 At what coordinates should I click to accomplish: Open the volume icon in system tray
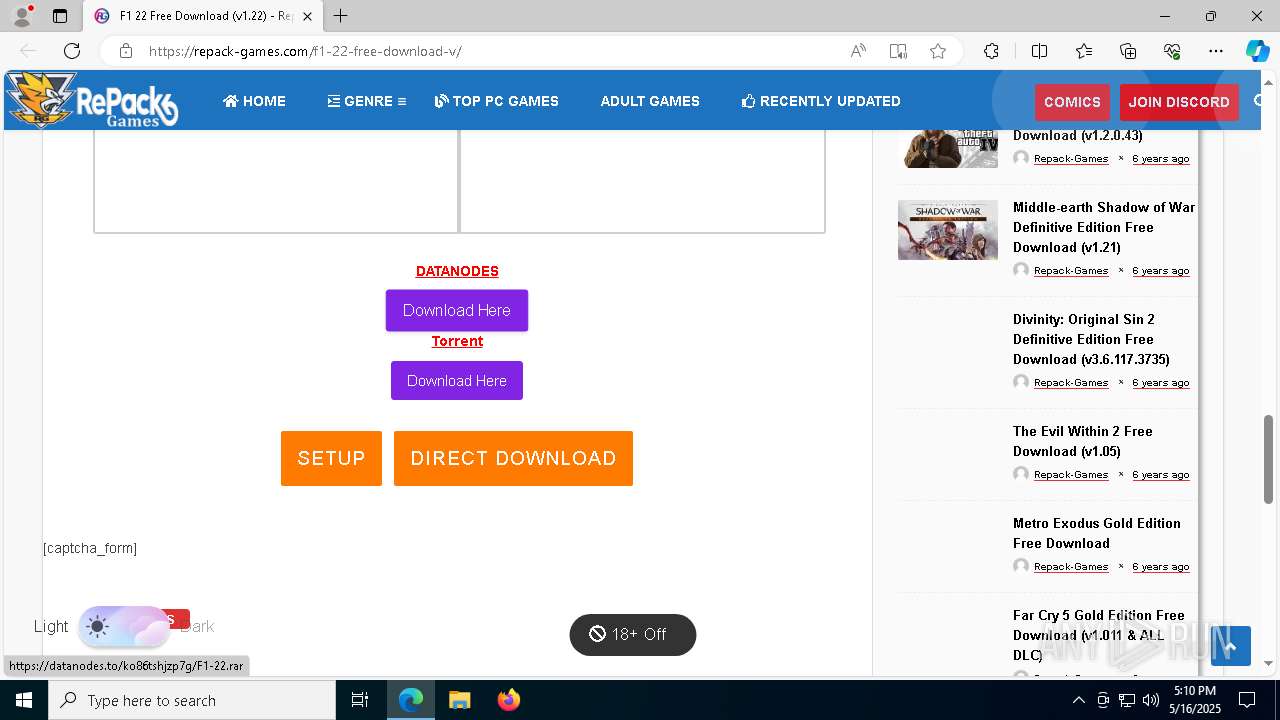[1151, 700]
